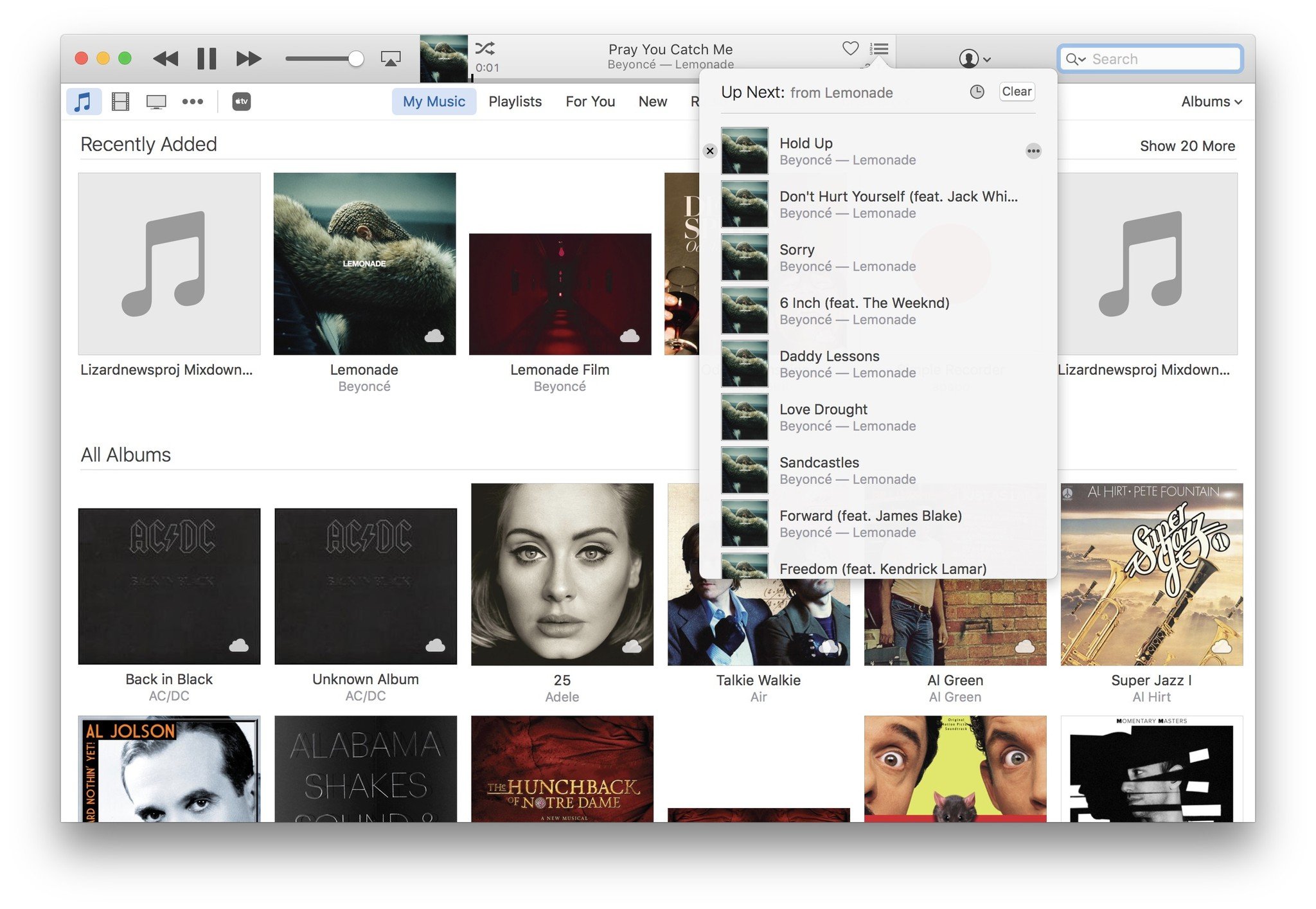This screenshot has height=909, width=1316.
Task: Remove Hold Up from Up Next
Action: 710,151
